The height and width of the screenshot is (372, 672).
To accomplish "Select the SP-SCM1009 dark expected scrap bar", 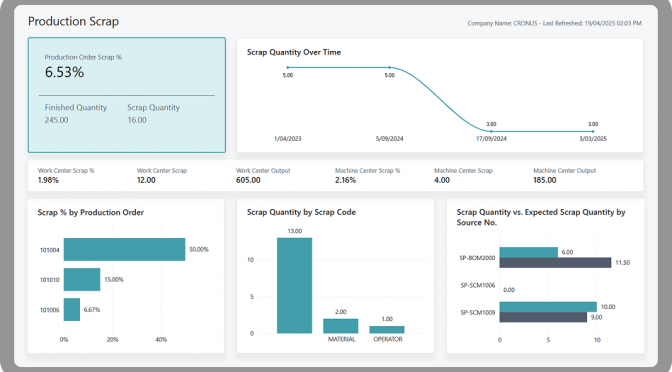I will 543,317.
